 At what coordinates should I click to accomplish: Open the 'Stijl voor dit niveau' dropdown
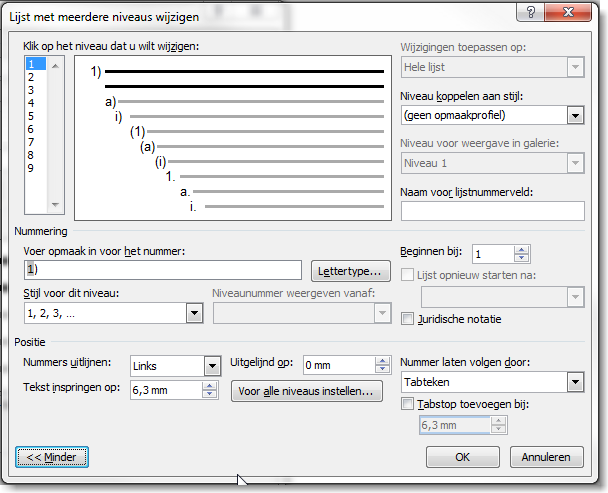[x=194, y=313]
